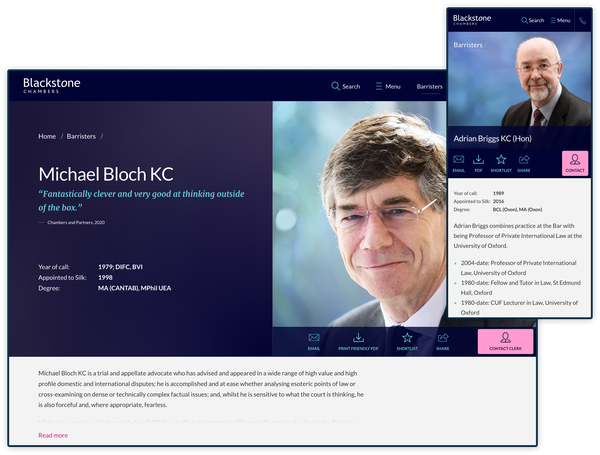Click mobile year of call value "1989"
Viewport: 600px width, 455px height.
coord(498,193)
